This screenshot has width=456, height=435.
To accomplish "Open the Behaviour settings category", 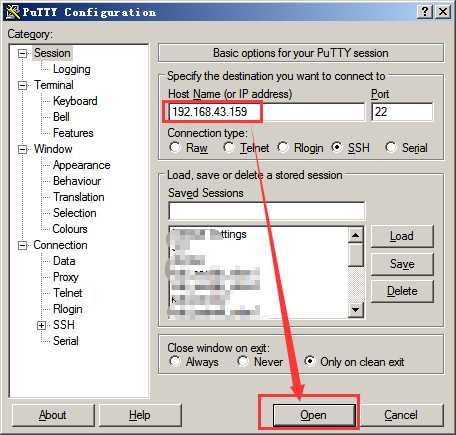I will pyautogui.click(x=77, y=181).
